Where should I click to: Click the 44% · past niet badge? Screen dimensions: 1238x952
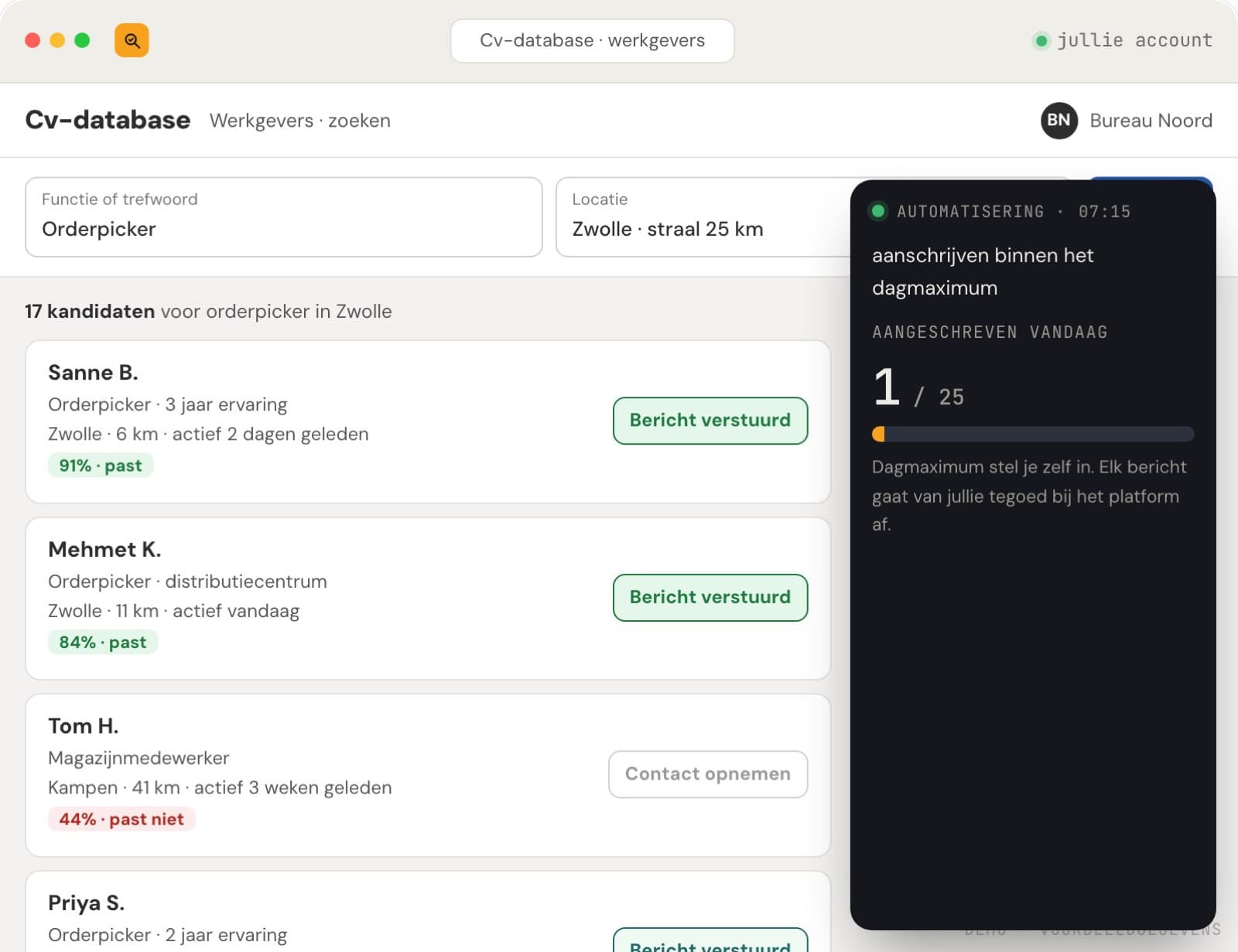coord(121,819)
